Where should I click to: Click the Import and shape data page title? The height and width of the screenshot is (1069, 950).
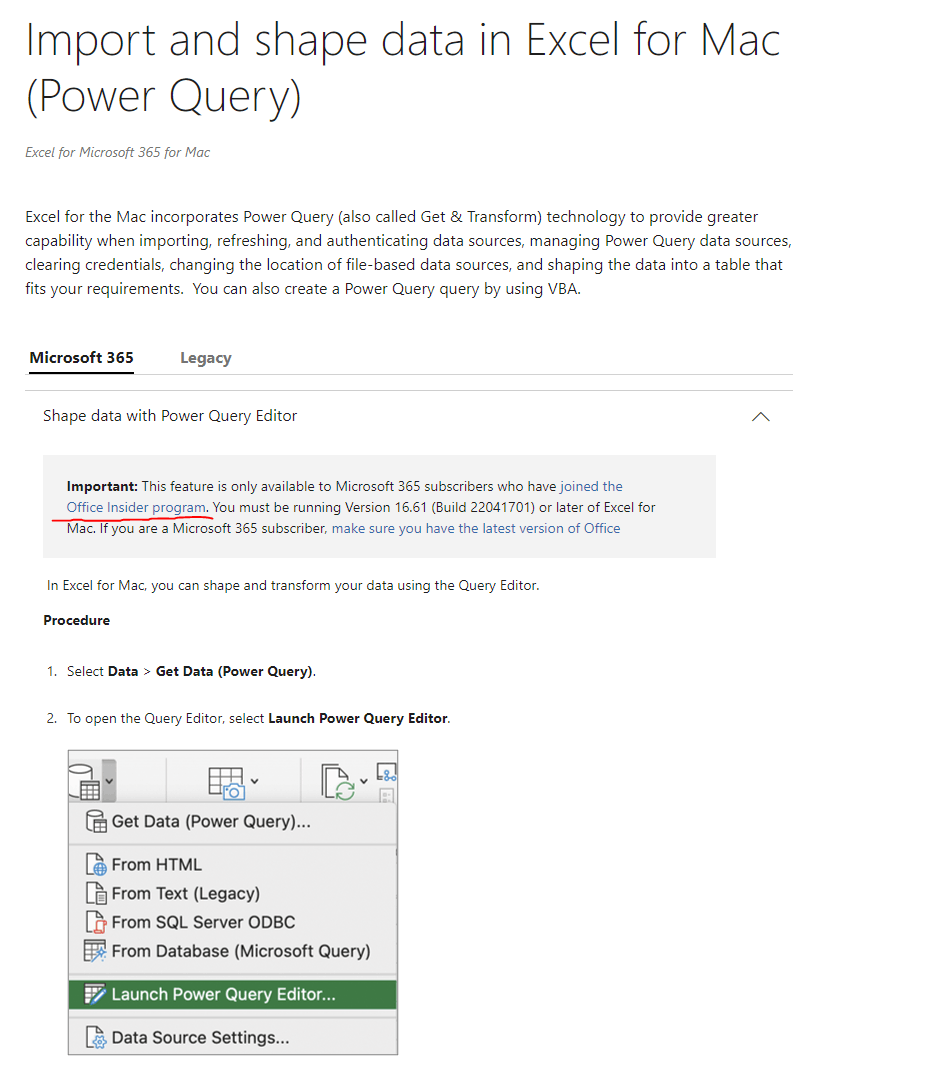pos(402,67)
